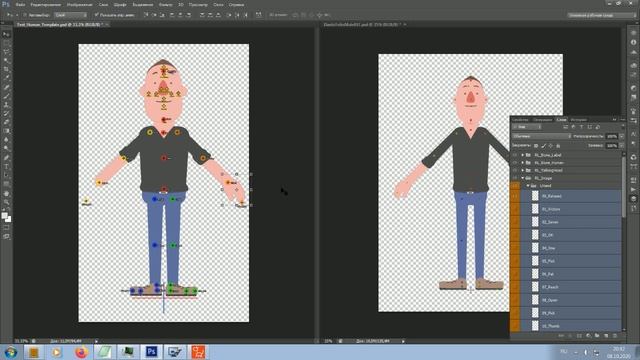Select the 10_Thumb layer
Viewport: 640px width, 360px height.
point(566,326)
